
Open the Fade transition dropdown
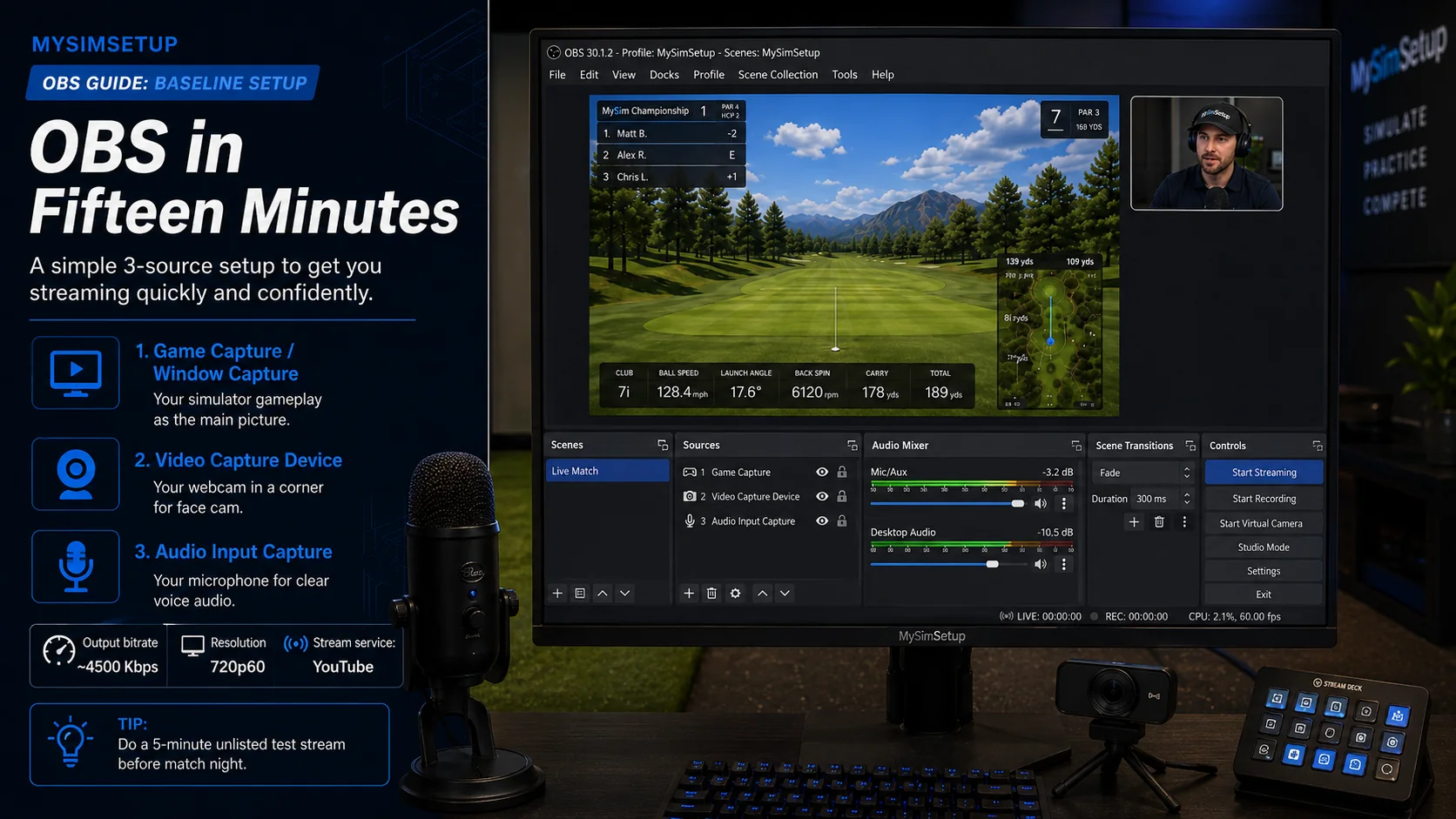pyautogui.click(x=1143, y=473)
